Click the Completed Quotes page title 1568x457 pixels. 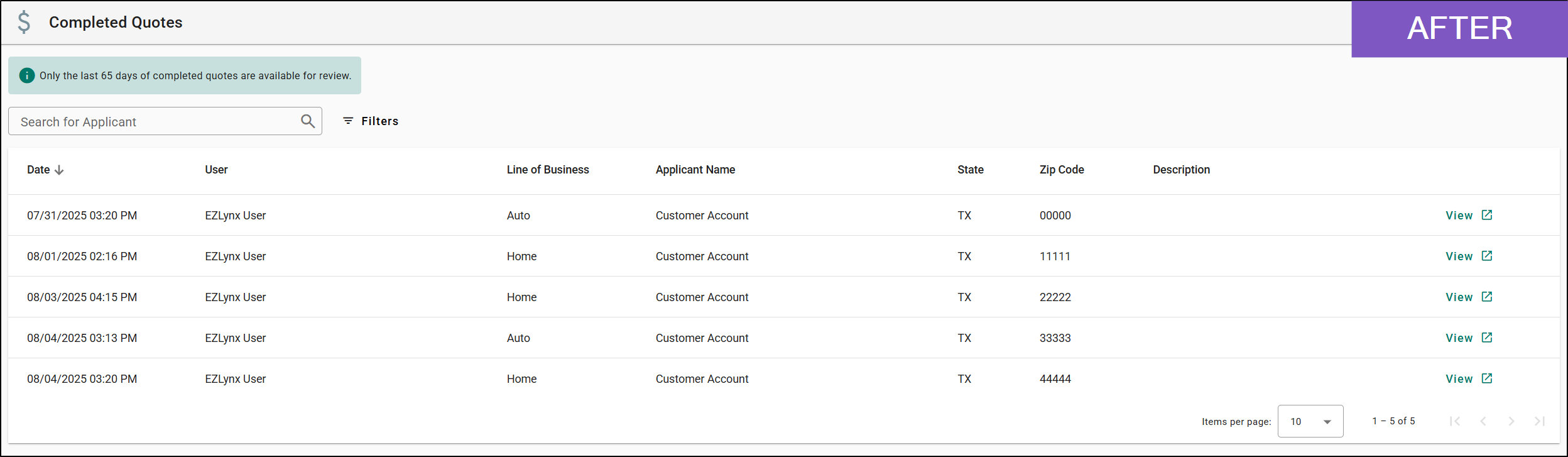click(116, 22)
